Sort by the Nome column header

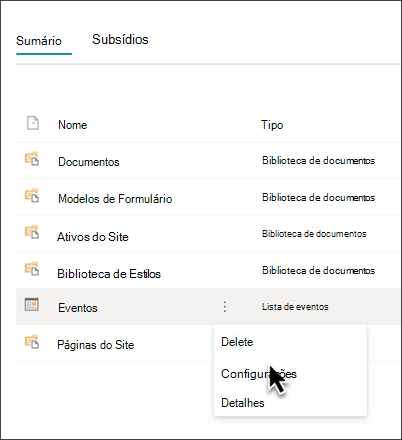(73, 125)
